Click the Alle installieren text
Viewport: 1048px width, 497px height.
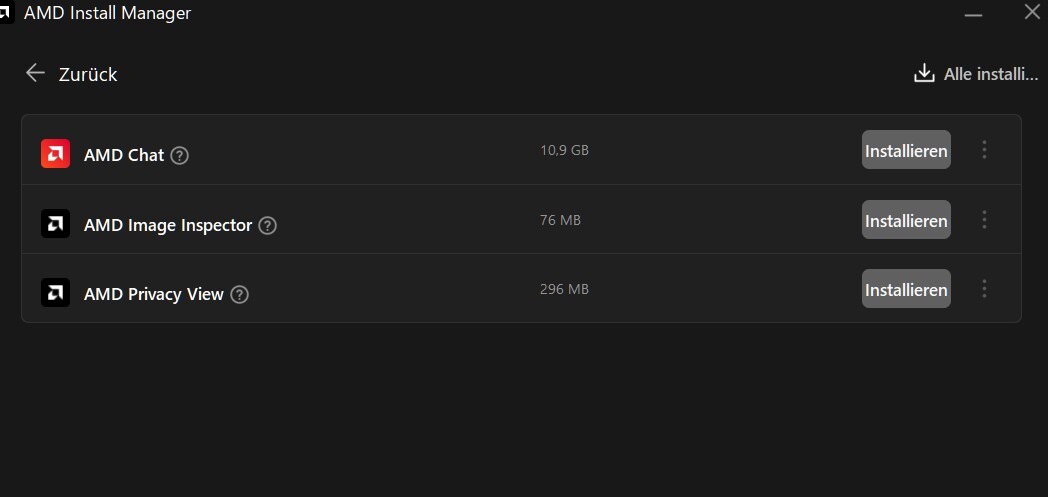pos(991,74)
